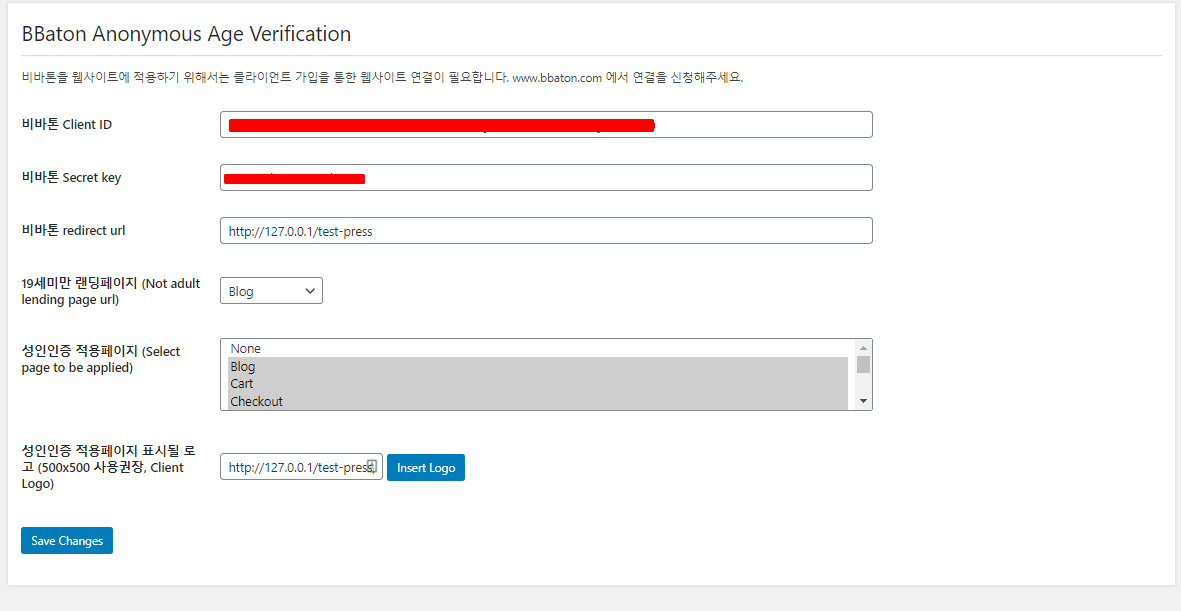1181x611 pixels.
Task: Click the 성인인증 적용페이지 Select page label
Action: pyautogui.click(x=101, y=359)
